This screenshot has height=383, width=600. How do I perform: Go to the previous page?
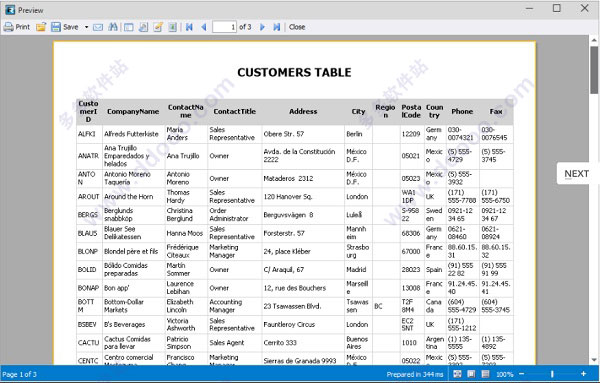pos(204,27)
